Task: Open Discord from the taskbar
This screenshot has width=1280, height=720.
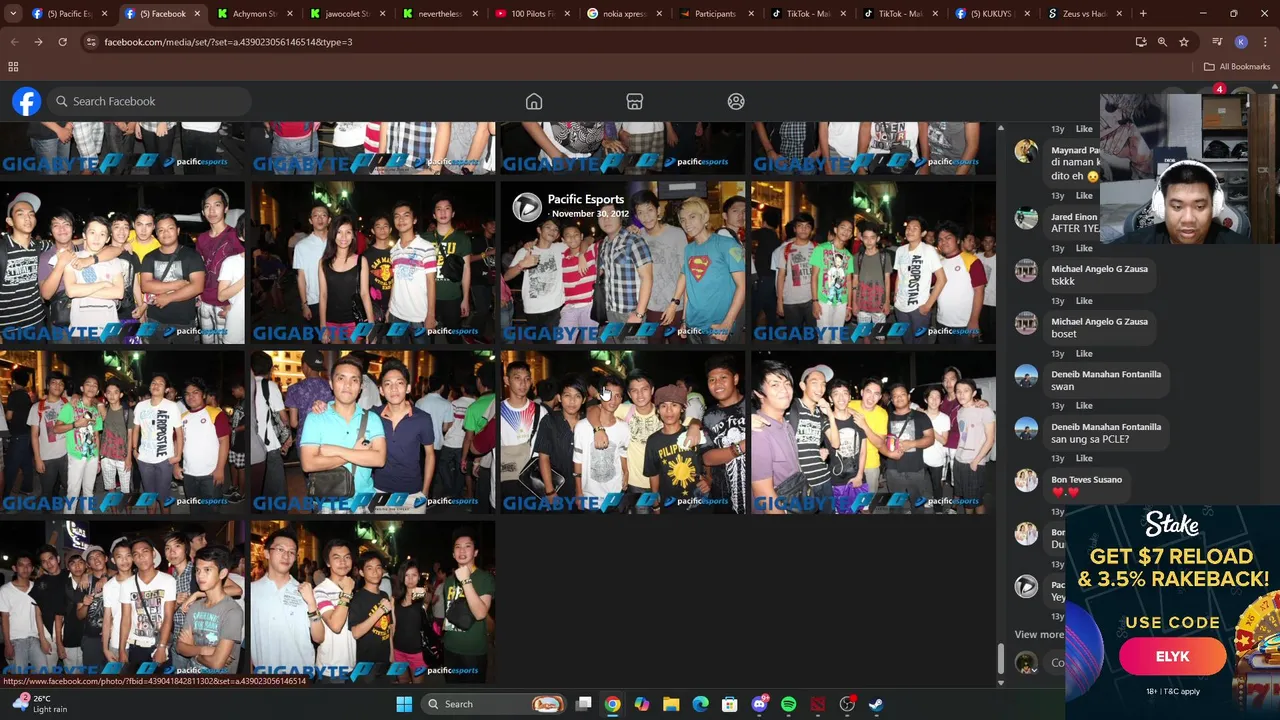Action: coord(759,704)
